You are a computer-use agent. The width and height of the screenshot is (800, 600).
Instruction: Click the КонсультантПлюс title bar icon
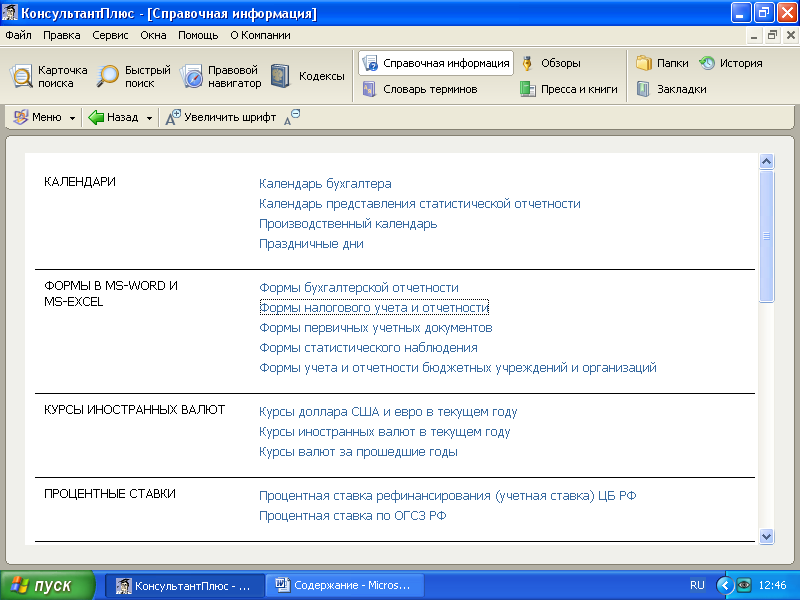pos(9,12)
